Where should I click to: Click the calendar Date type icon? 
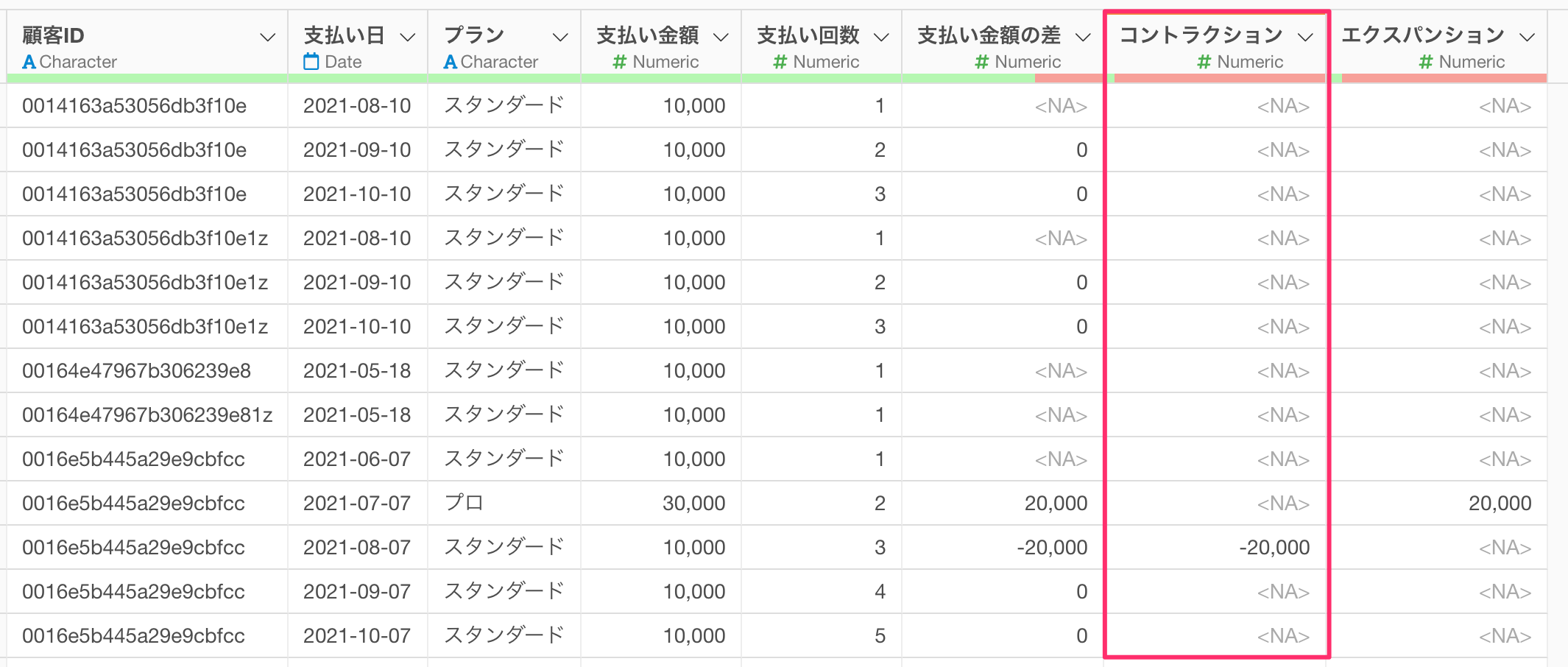coord(311,62)
